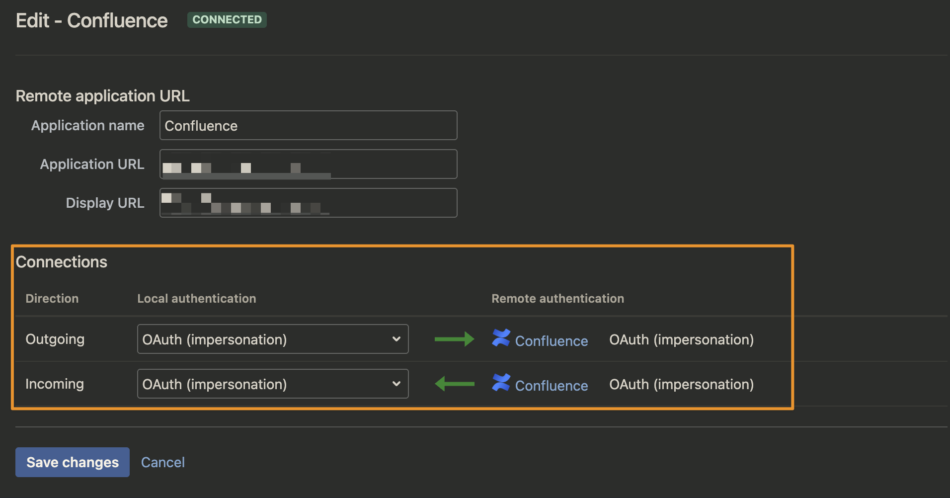The height and width of the screenshot is (498, 950).
Task: Focus the Application URL input field
Action: coord(308,164)
